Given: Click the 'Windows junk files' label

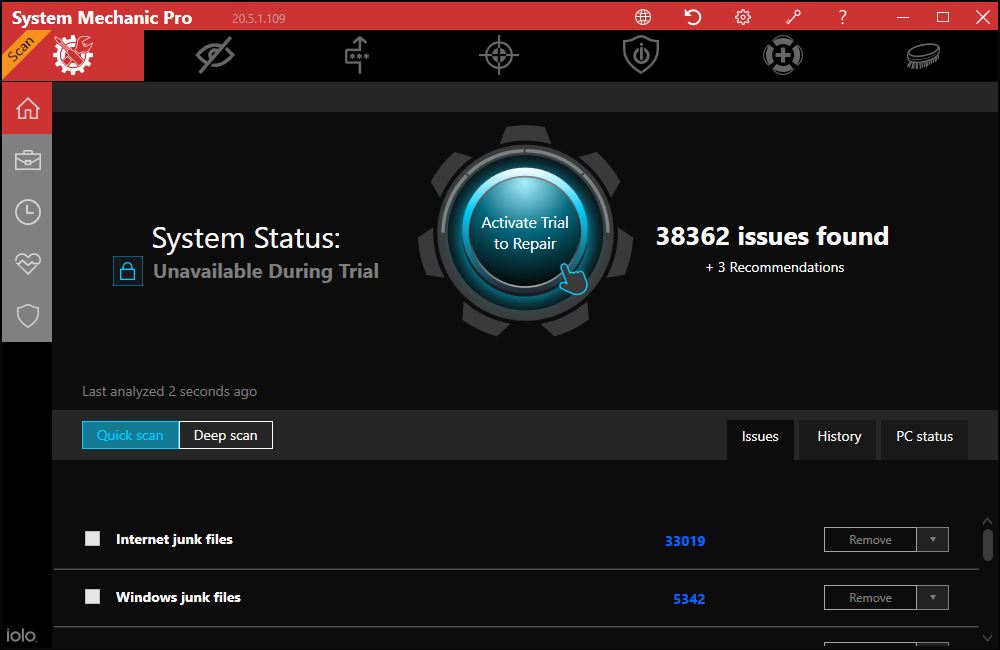Looking at the screenshot, I should pyautogui.click(x=178, y=598).
